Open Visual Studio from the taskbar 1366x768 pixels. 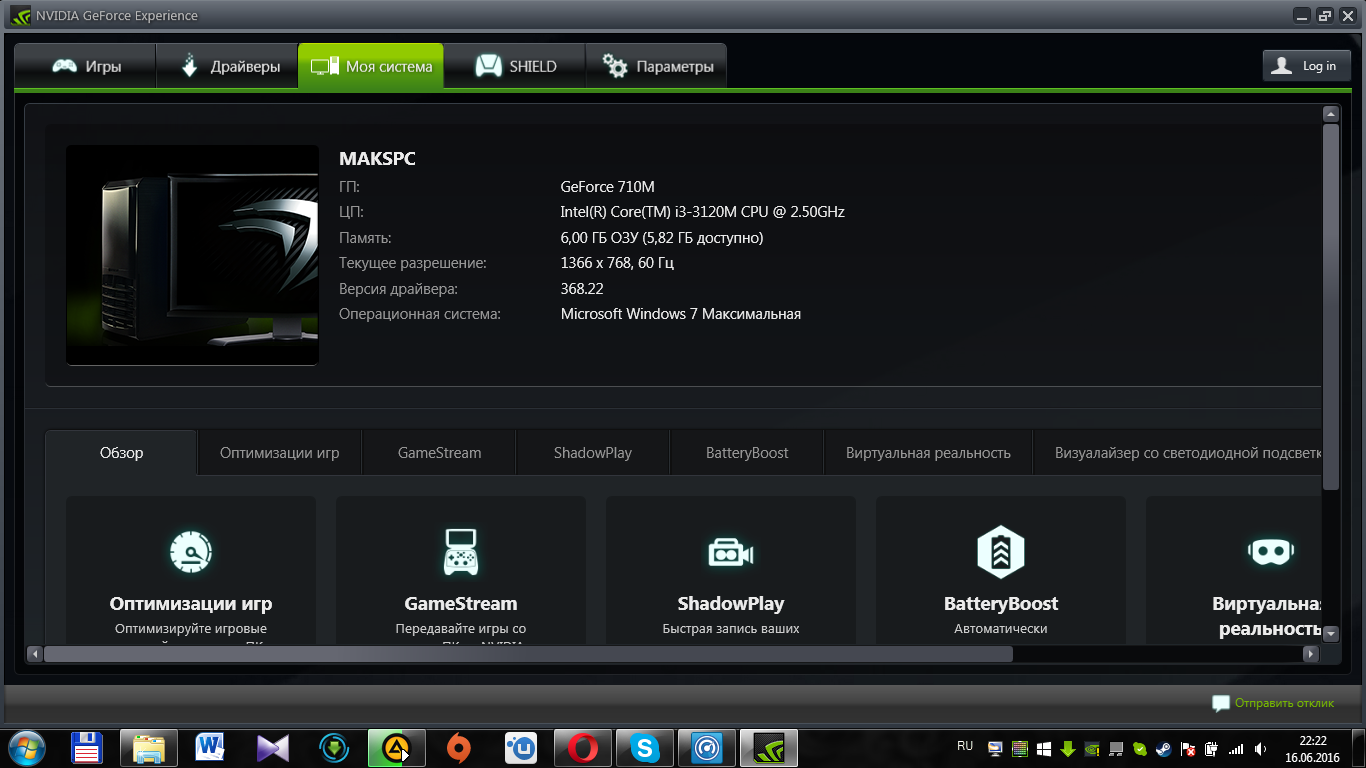pyautogui.click(x=273, y=748)
